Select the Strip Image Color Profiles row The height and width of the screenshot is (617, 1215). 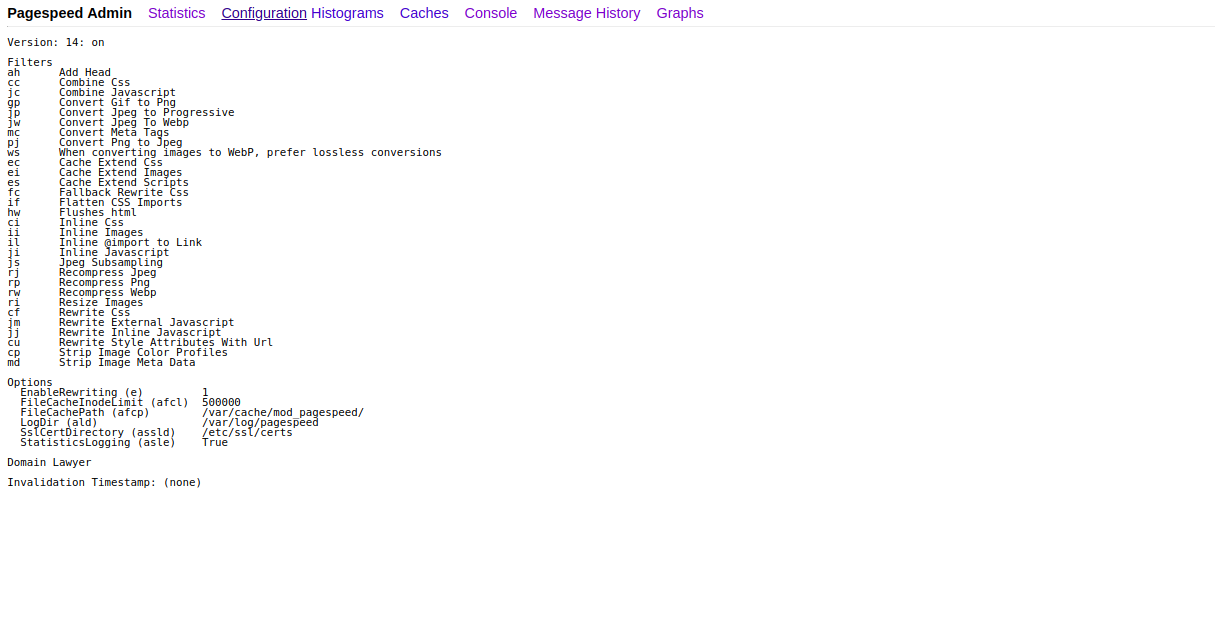[118, 352]
